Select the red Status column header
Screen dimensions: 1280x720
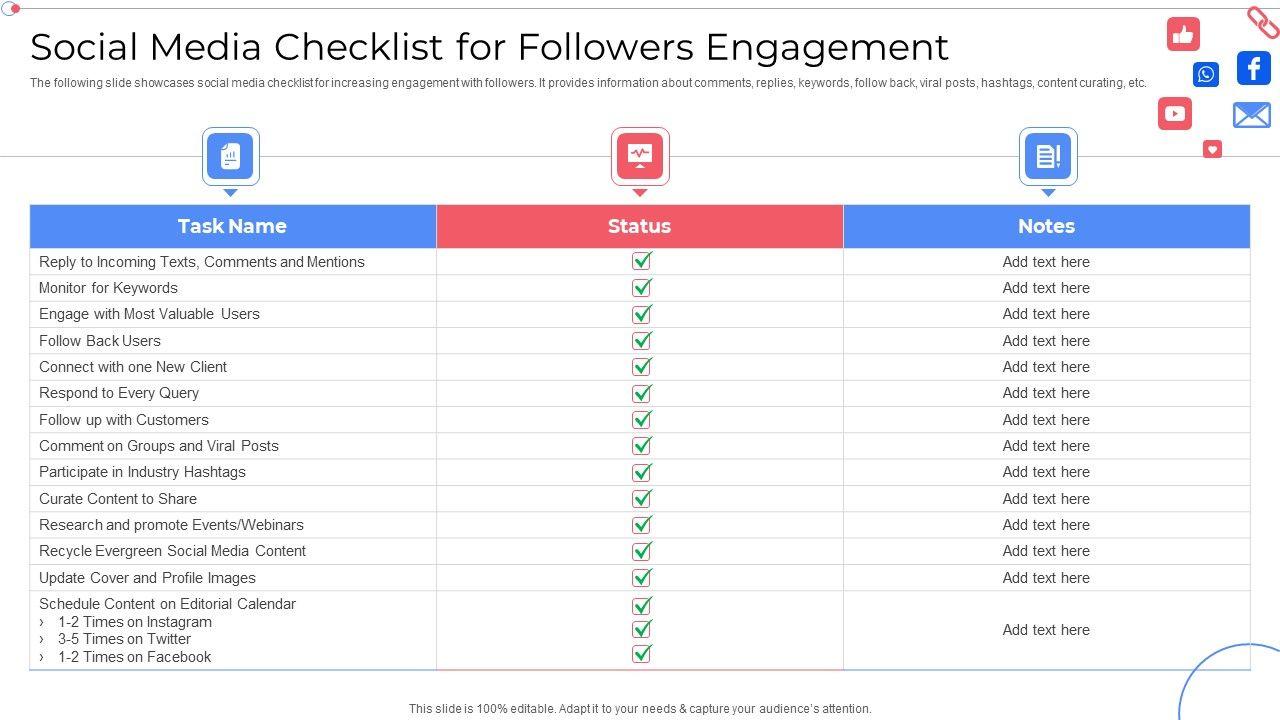(x=640, y=226)
